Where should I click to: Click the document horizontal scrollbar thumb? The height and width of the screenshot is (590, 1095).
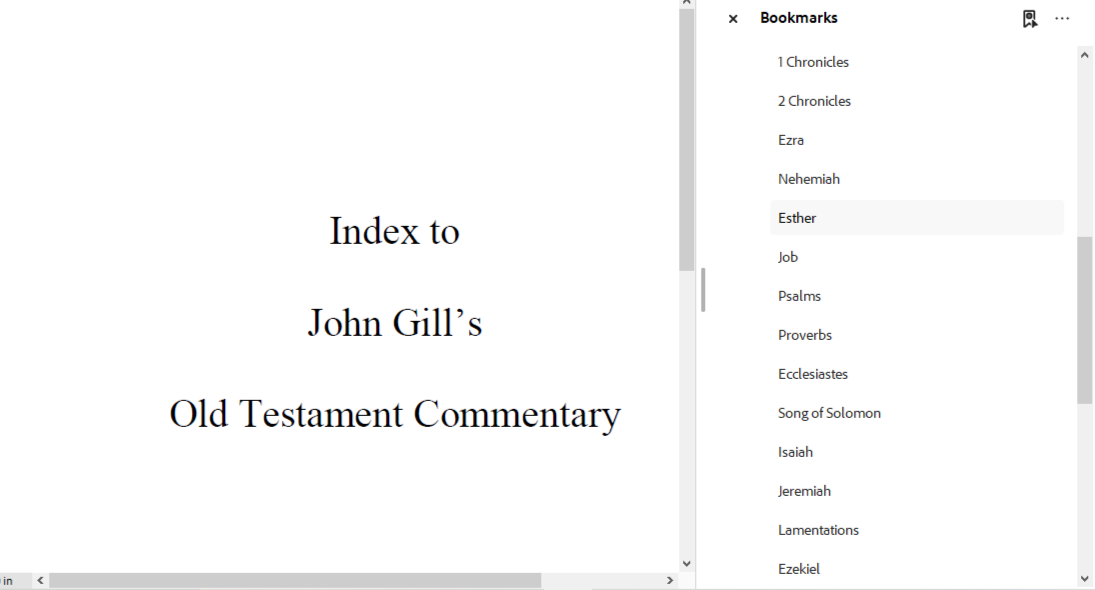point(295,580)
